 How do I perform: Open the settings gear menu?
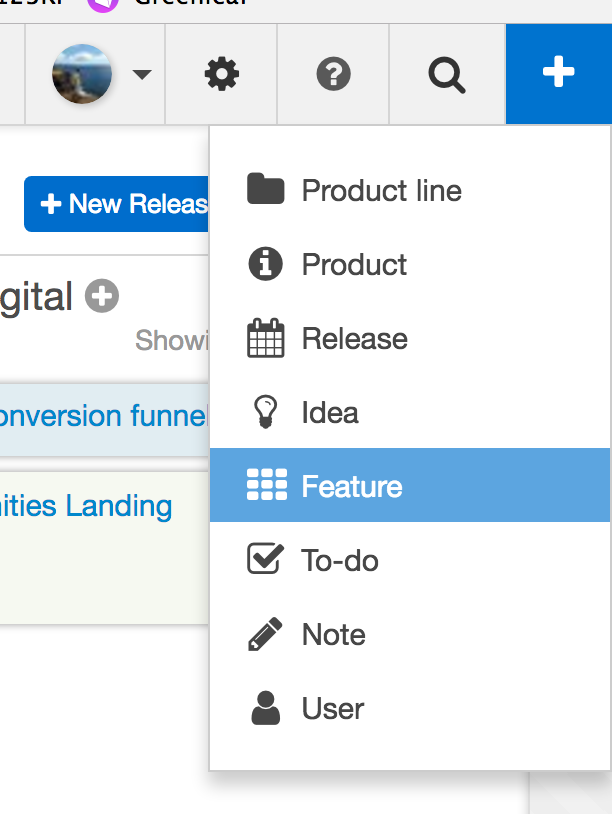tap(220, 73)
